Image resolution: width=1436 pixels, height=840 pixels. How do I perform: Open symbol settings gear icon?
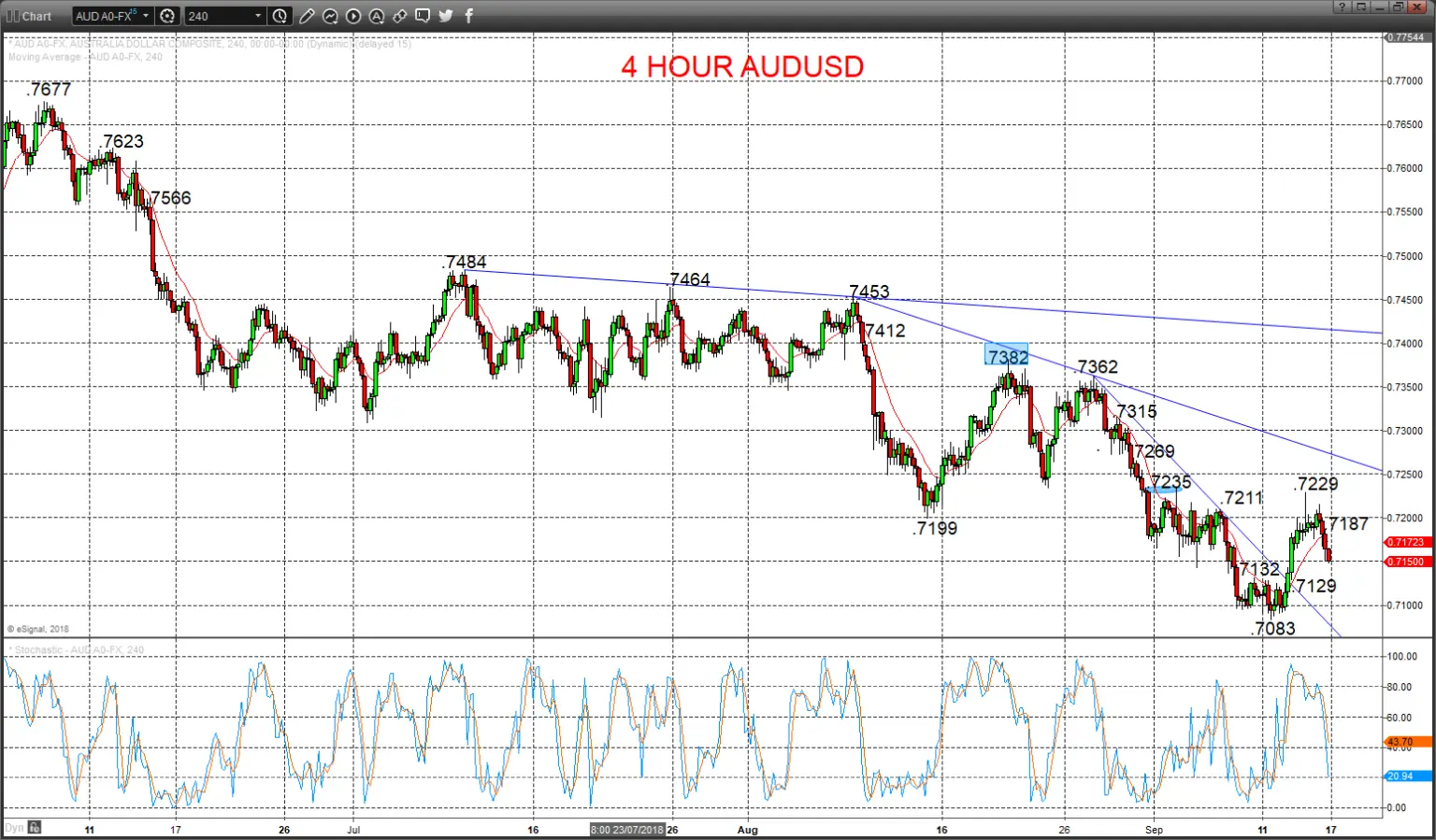(x=167, y=16)
